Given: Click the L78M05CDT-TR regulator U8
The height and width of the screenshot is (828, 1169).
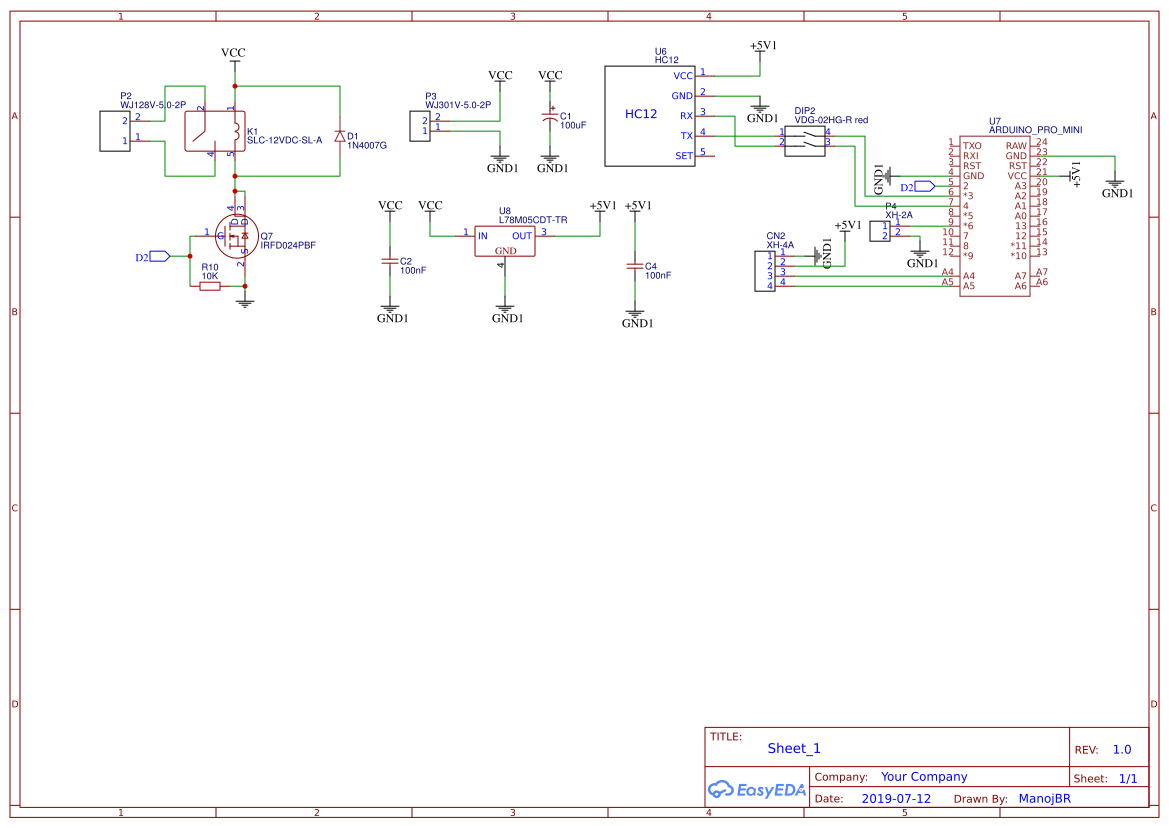Looking at the screenshot, I should pyautogui.click(x=505, y=240).
